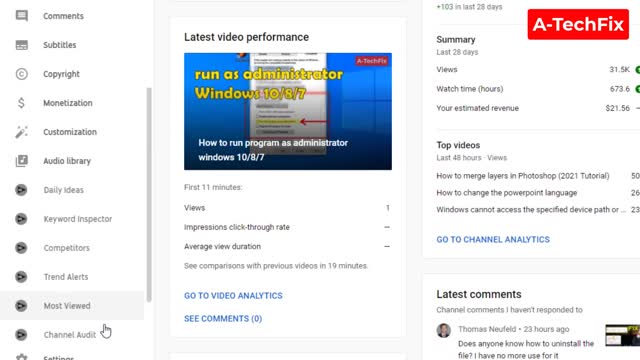
Task: Click 'How to change the powerpoint language' video
Action: 507,193
